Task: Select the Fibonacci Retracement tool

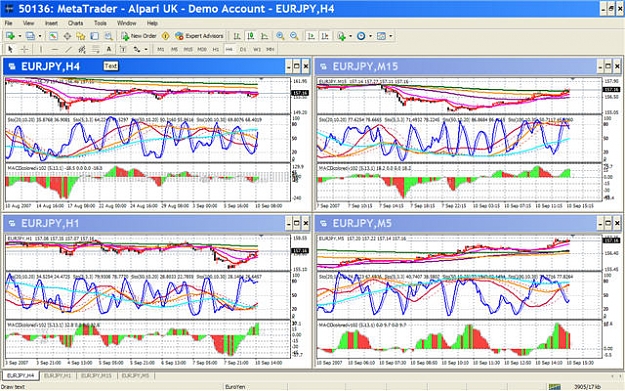Action: coord(96,49)
